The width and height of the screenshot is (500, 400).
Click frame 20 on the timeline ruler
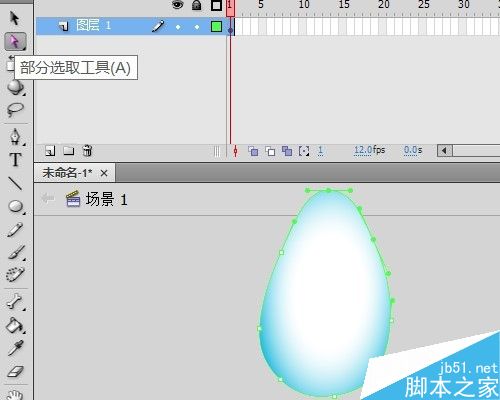coord(384,5)
